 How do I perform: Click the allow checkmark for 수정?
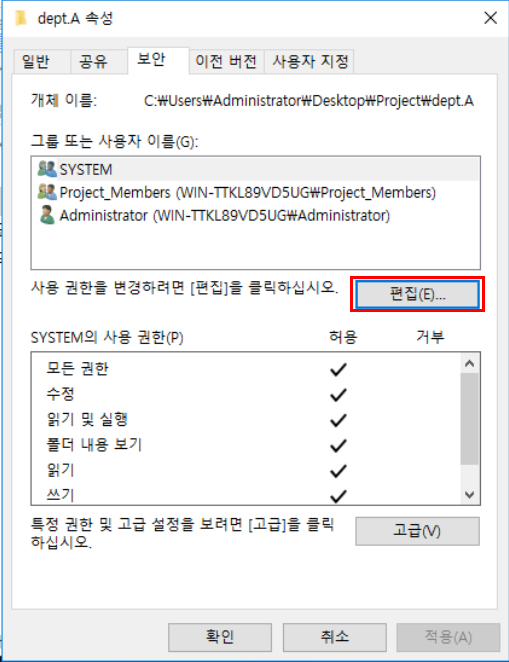[338, 395]
